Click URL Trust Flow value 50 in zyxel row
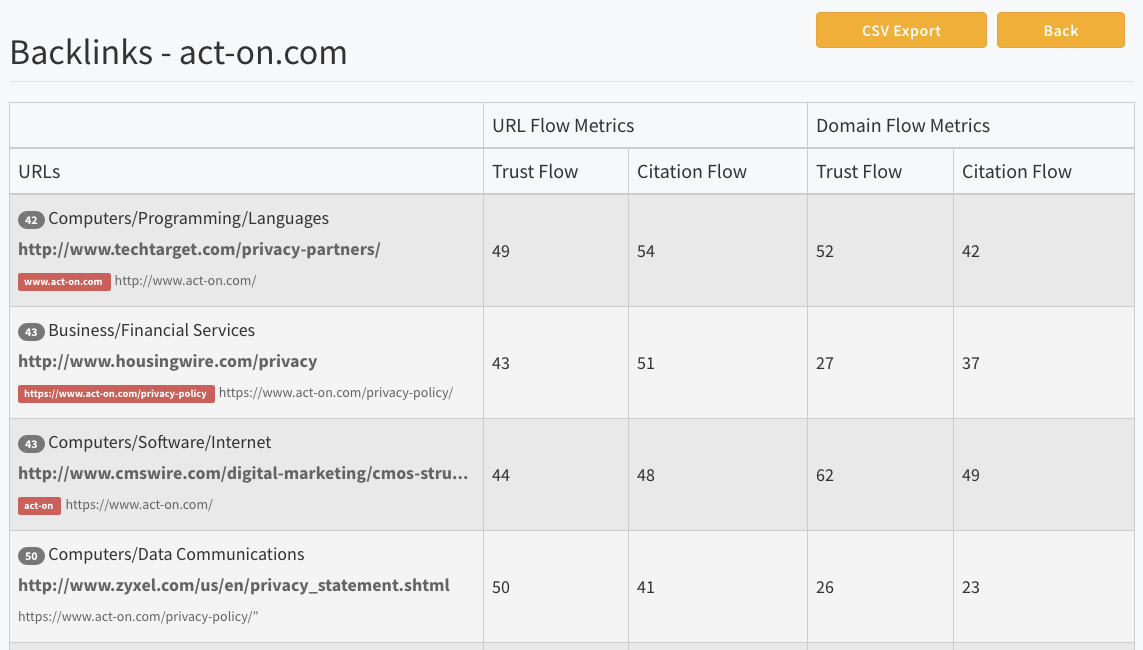Viewport: 1143px width, 650px height. pos(501,587)
